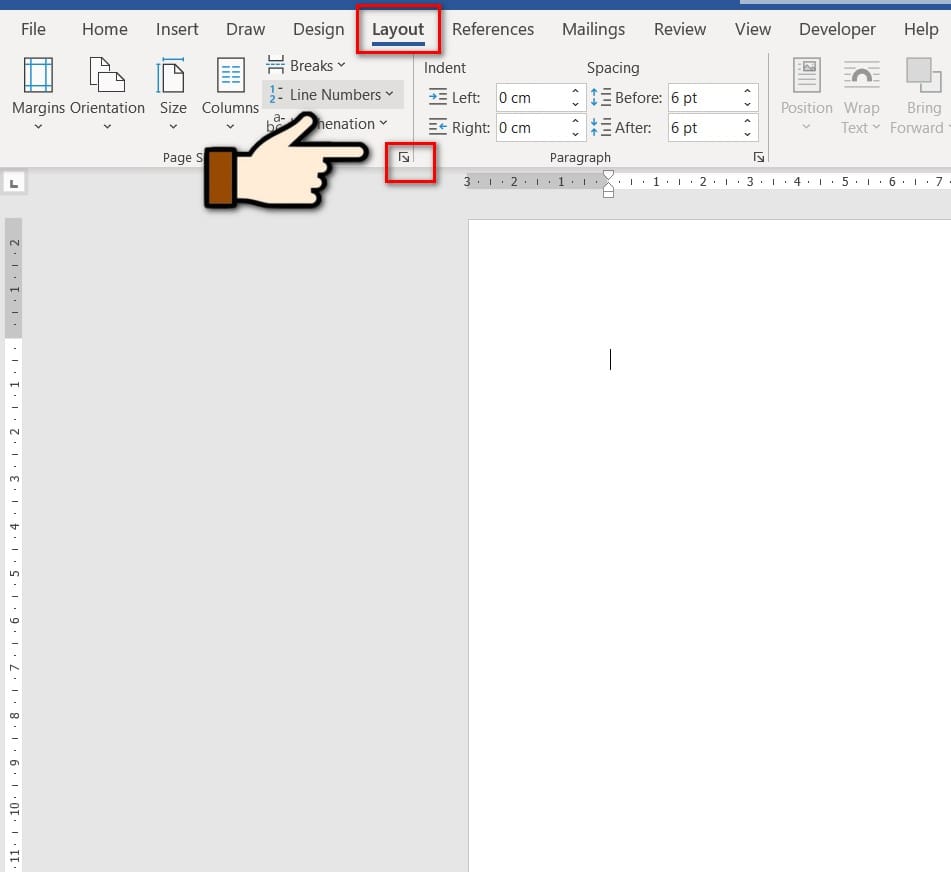
Task: Click the Indent Left icon
Action: coord(437,97)
